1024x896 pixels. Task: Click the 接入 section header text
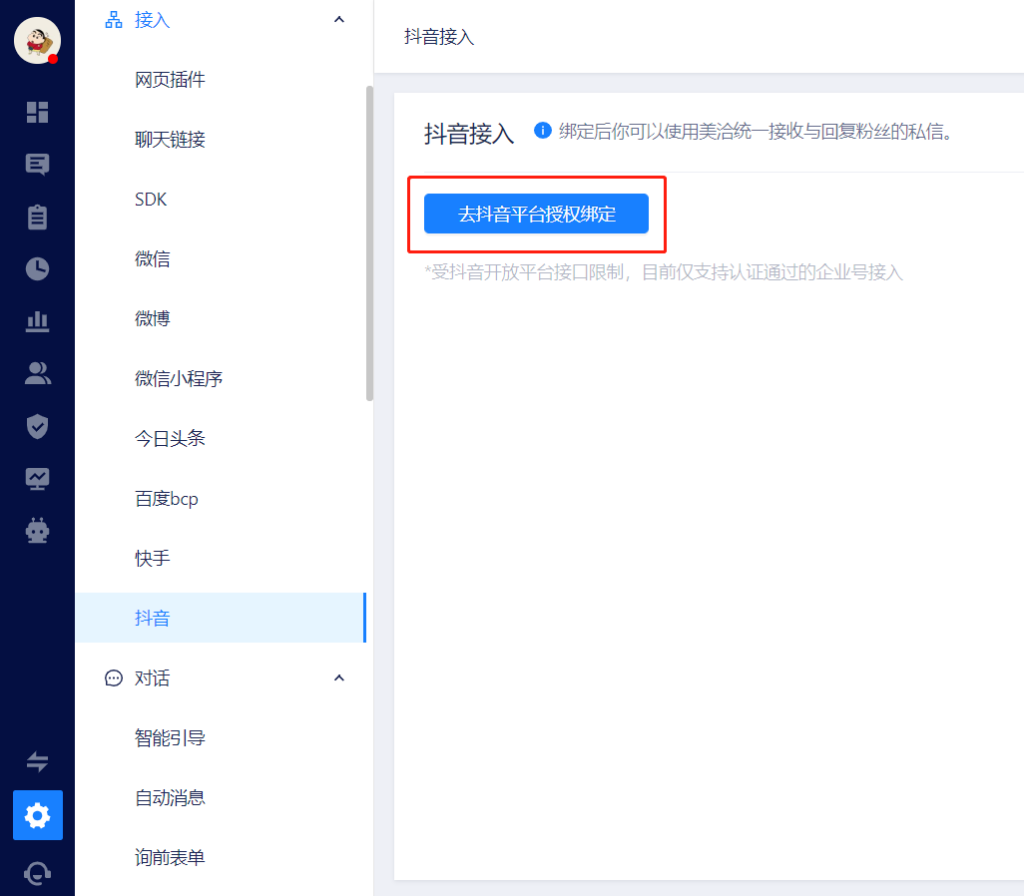[152, 20]
